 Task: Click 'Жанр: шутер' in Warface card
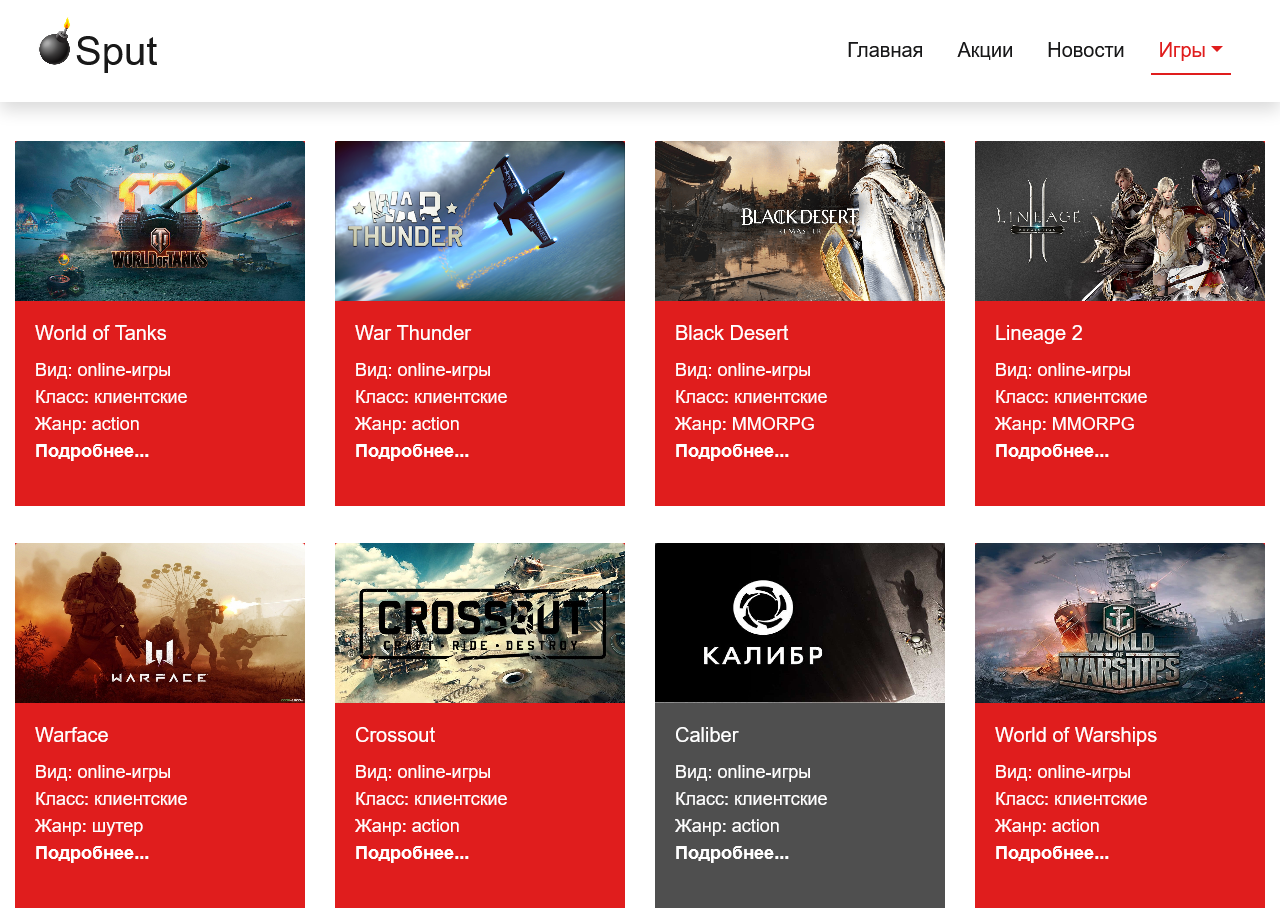point(89,826)
